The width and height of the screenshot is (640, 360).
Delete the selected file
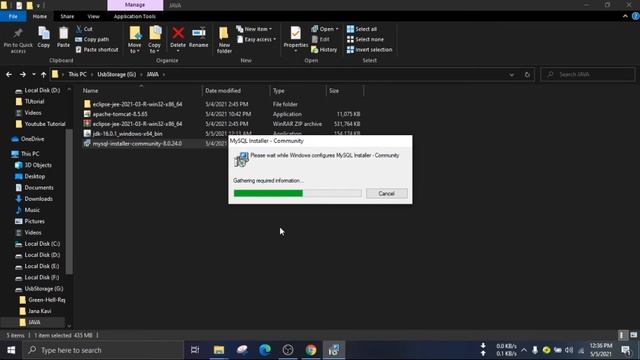[178, 39]
